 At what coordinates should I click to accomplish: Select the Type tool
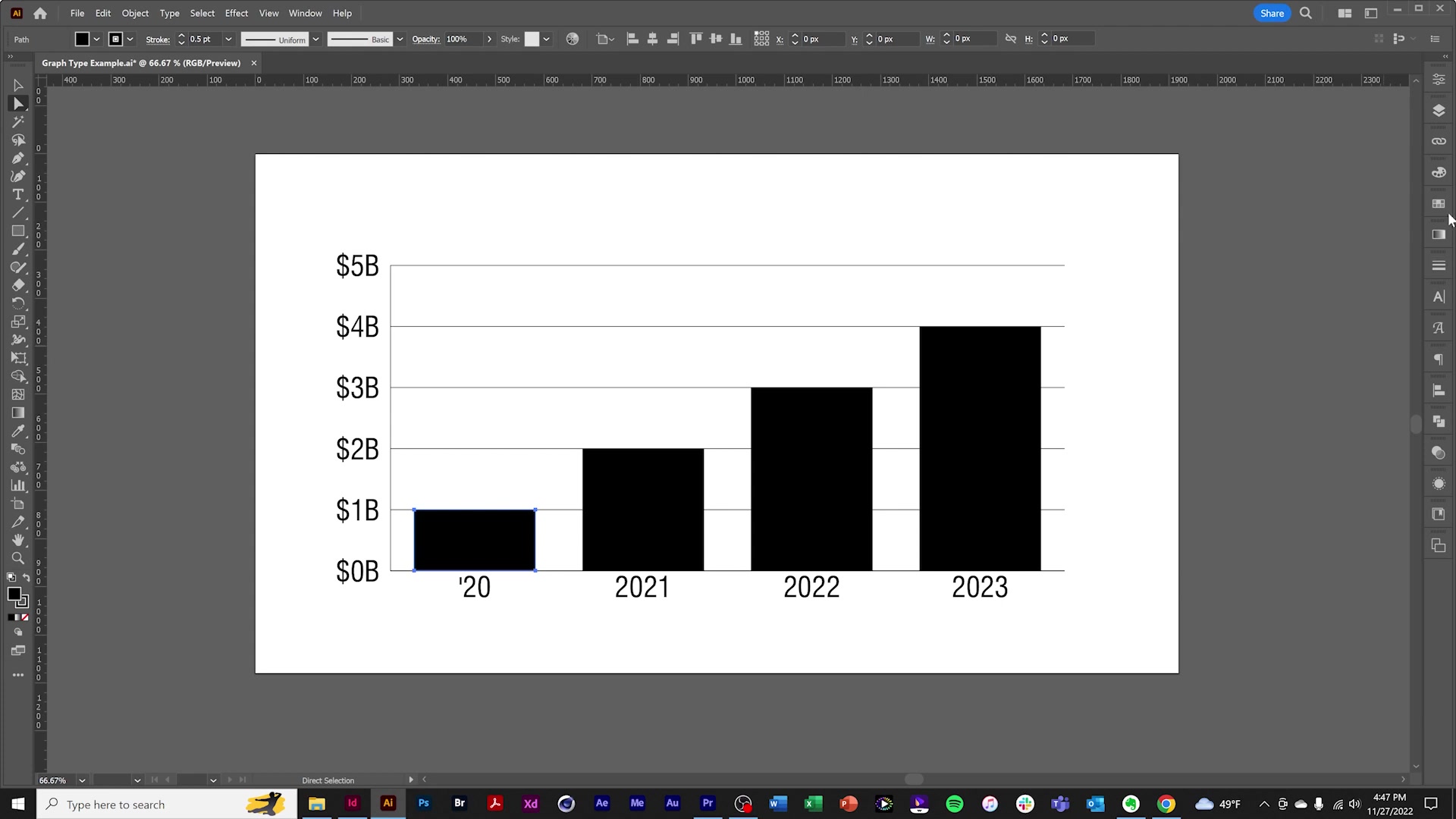click(x=19, y=195)
